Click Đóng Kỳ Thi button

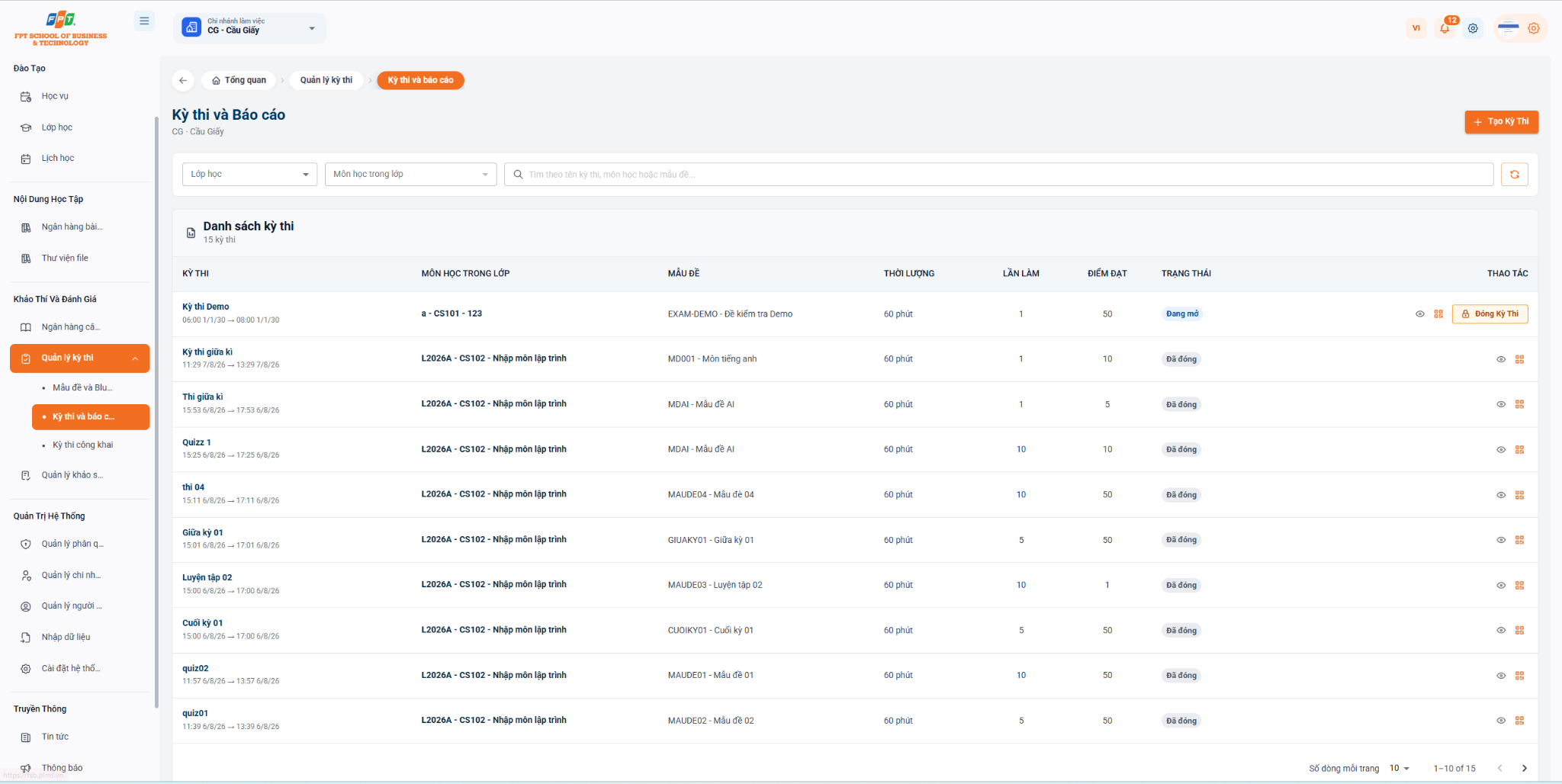pyautogui.click(x=1490, y=314)
